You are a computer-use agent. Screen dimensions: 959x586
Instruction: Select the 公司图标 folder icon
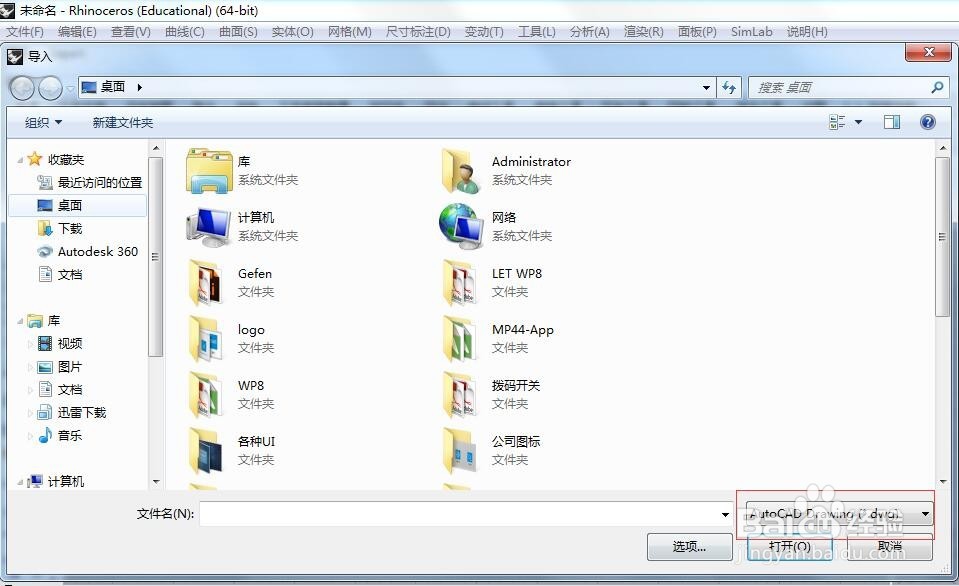click(460, 451)
